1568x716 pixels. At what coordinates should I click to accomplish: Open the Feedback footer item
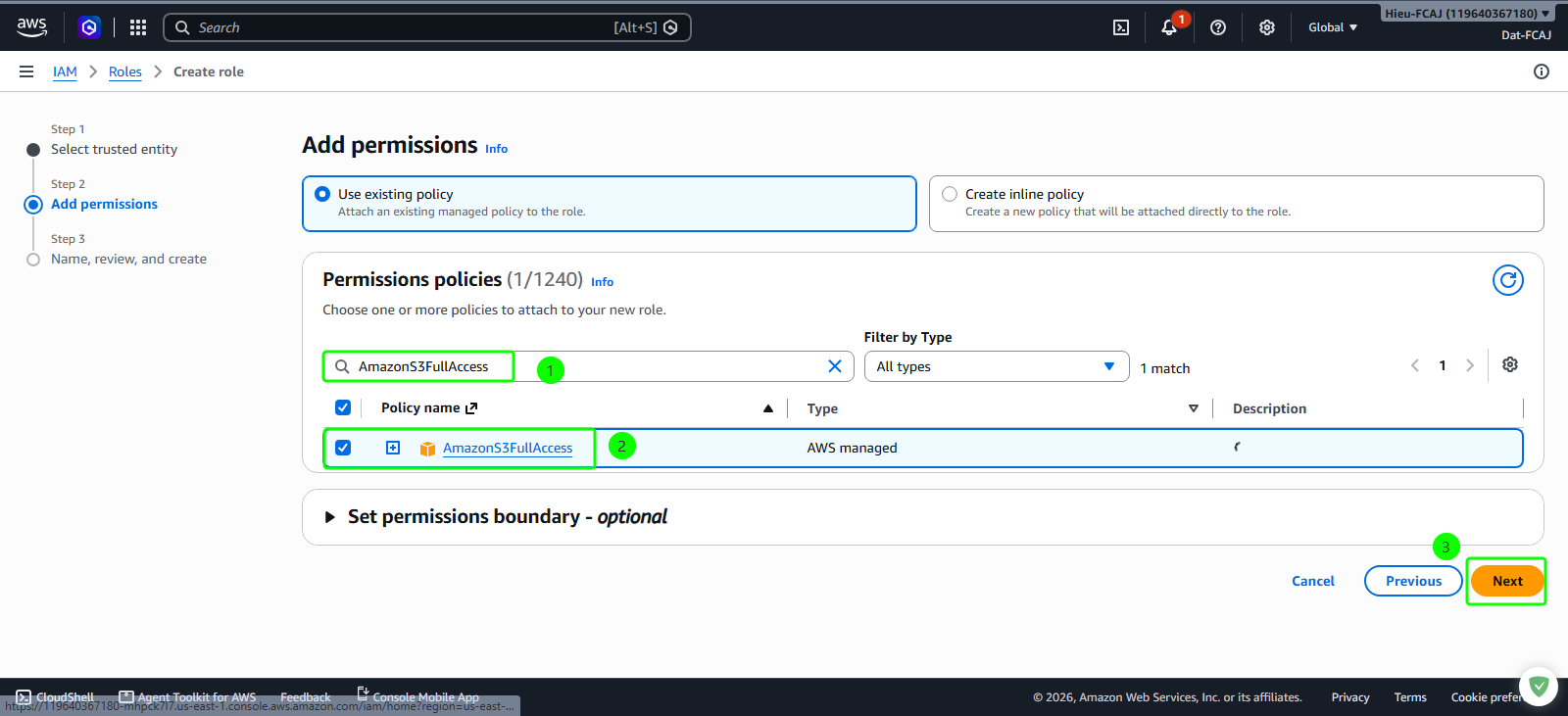[306, 697]
